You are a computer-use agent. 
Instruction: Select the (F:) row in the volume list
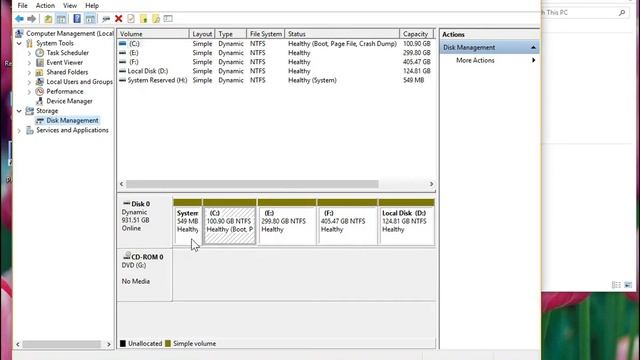tap(276, 62)
